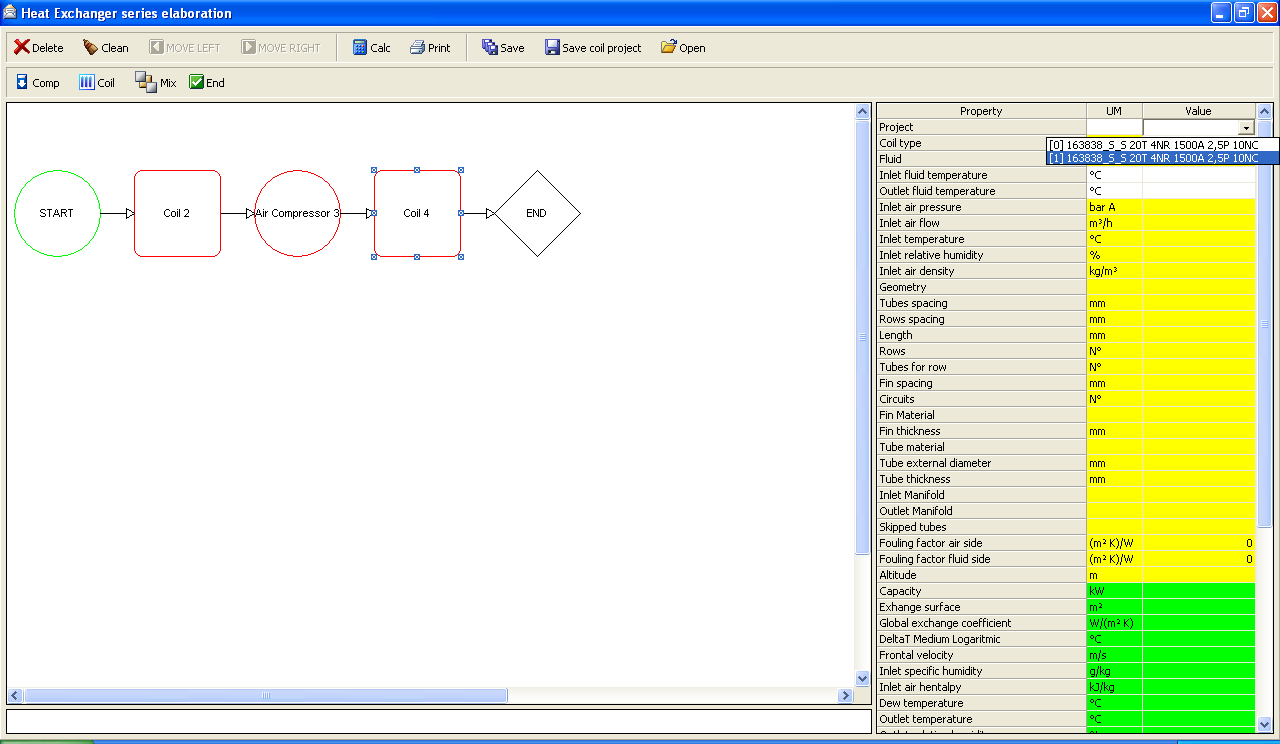Add a compressor with the Comp button

[x=38, y=83]
